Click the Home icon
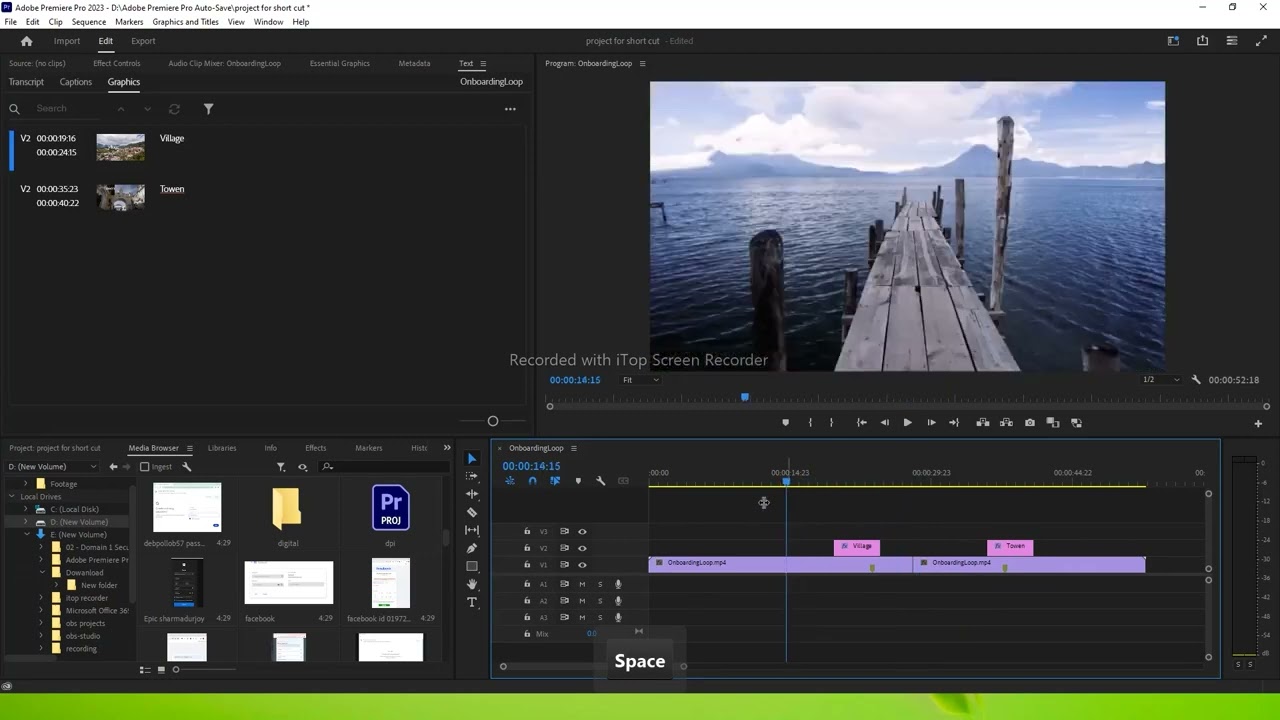The width and height of the screenshot is (1280, 720). pos(27,41)
